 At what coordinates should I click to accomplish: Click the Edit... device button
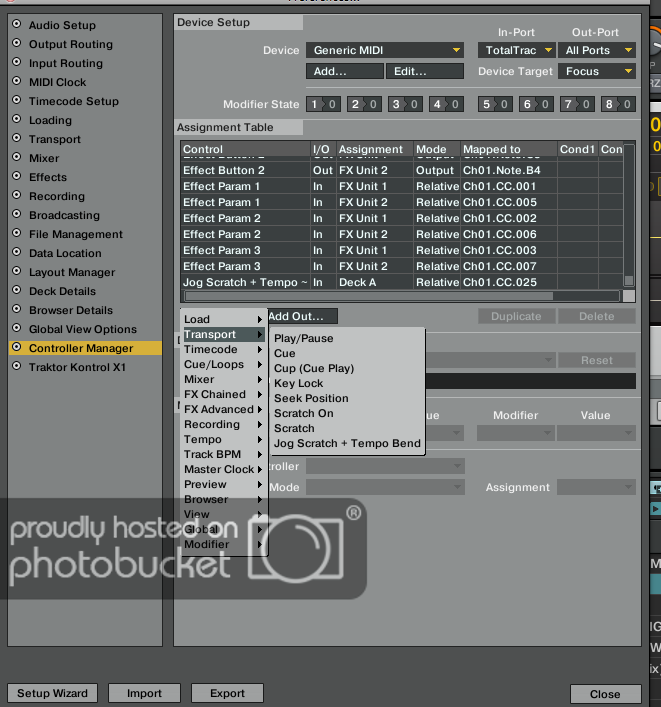click(425, 71)
